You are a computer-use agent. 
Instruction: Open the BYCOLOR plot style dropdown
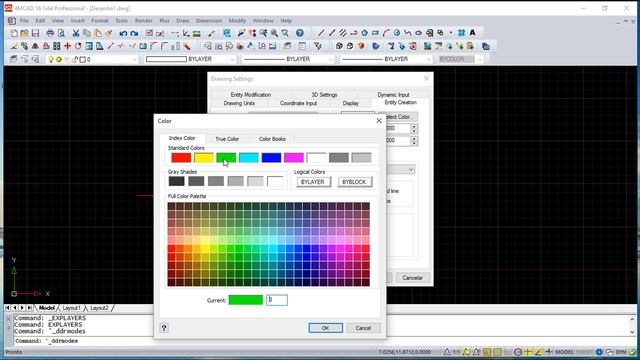click(x=480, y=60)
